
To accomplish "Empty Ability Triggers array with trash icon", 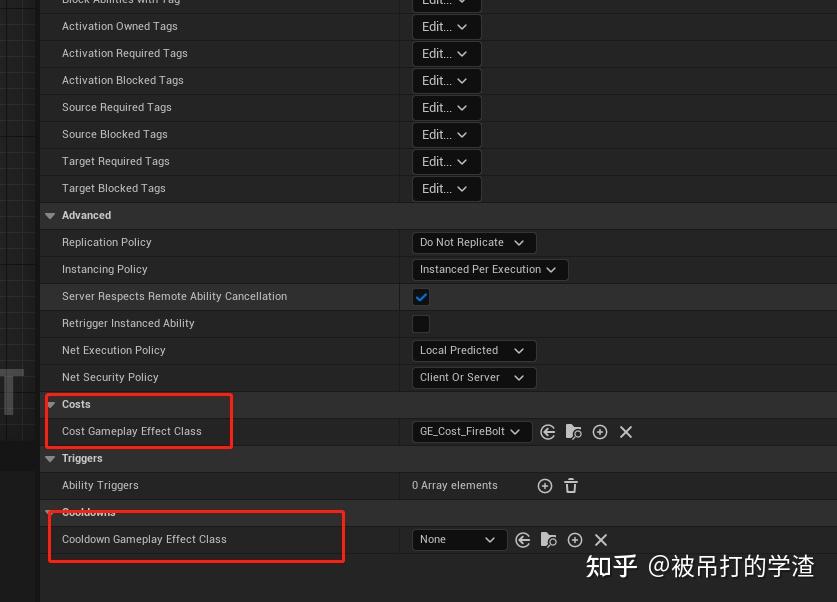I will (x=570, y=485).
